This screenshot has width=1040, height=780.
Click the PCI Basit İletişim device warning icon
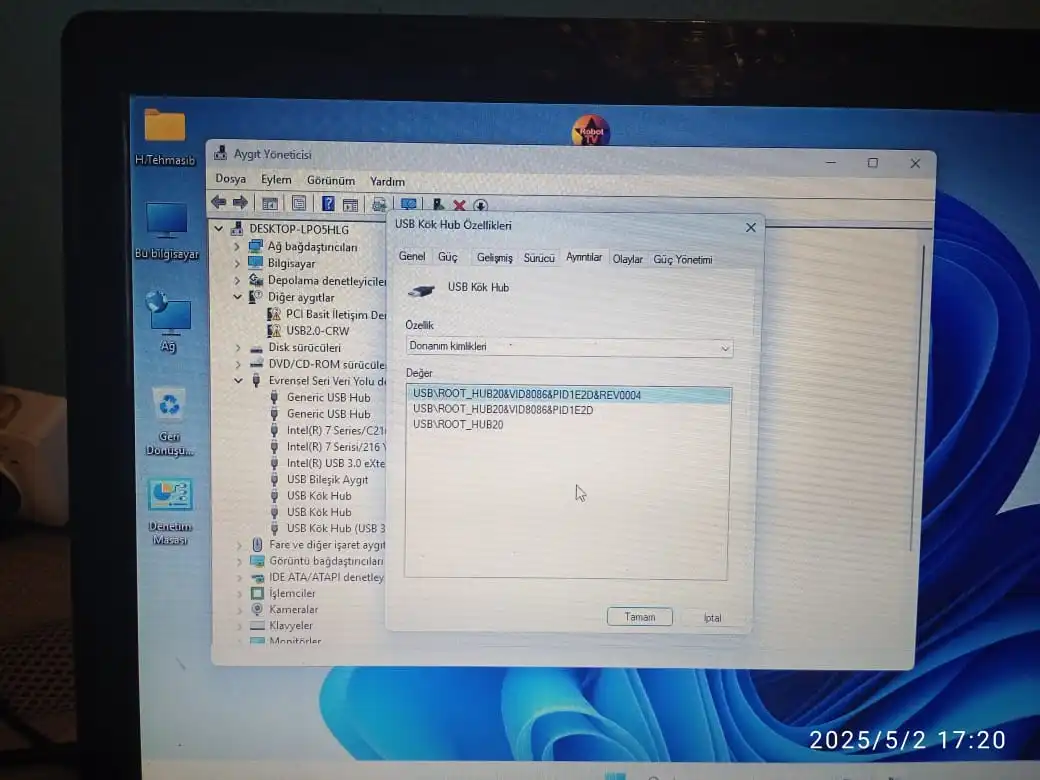[x=273, y=314]
